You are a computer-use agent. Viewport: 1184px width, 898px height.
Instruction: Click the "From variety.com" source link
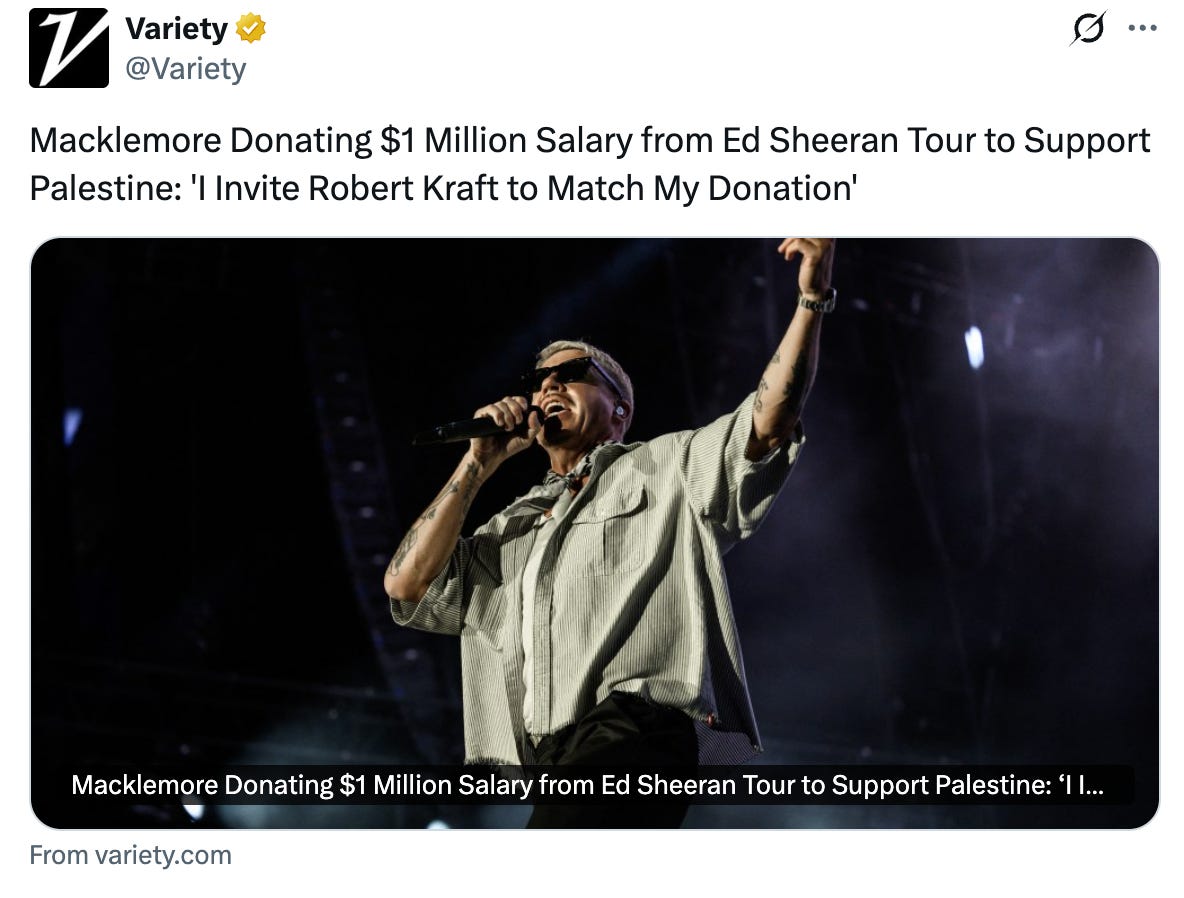pos(131,855)
